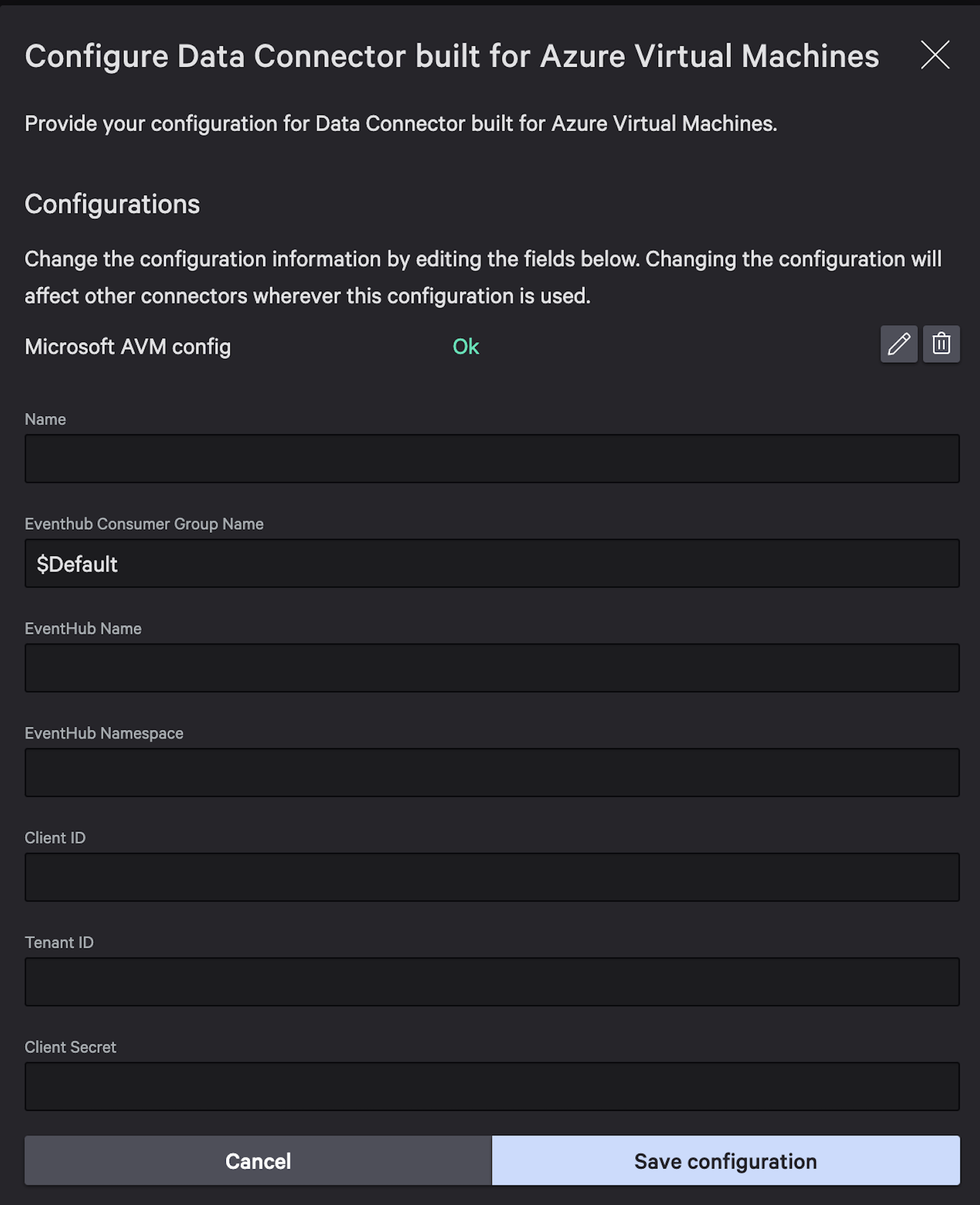The width and height of the screenshot is (980, 1205).
Task: Delete Microsoft AVM config using trash icon
Action: [x=941, y=344]
